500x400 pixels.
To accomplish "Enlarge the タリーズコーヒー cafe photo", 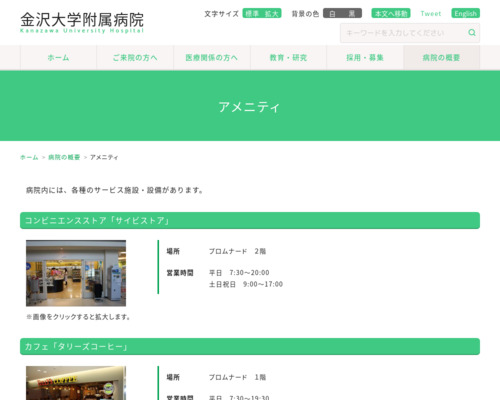I will pyautogui.click(x=76, y=383).
